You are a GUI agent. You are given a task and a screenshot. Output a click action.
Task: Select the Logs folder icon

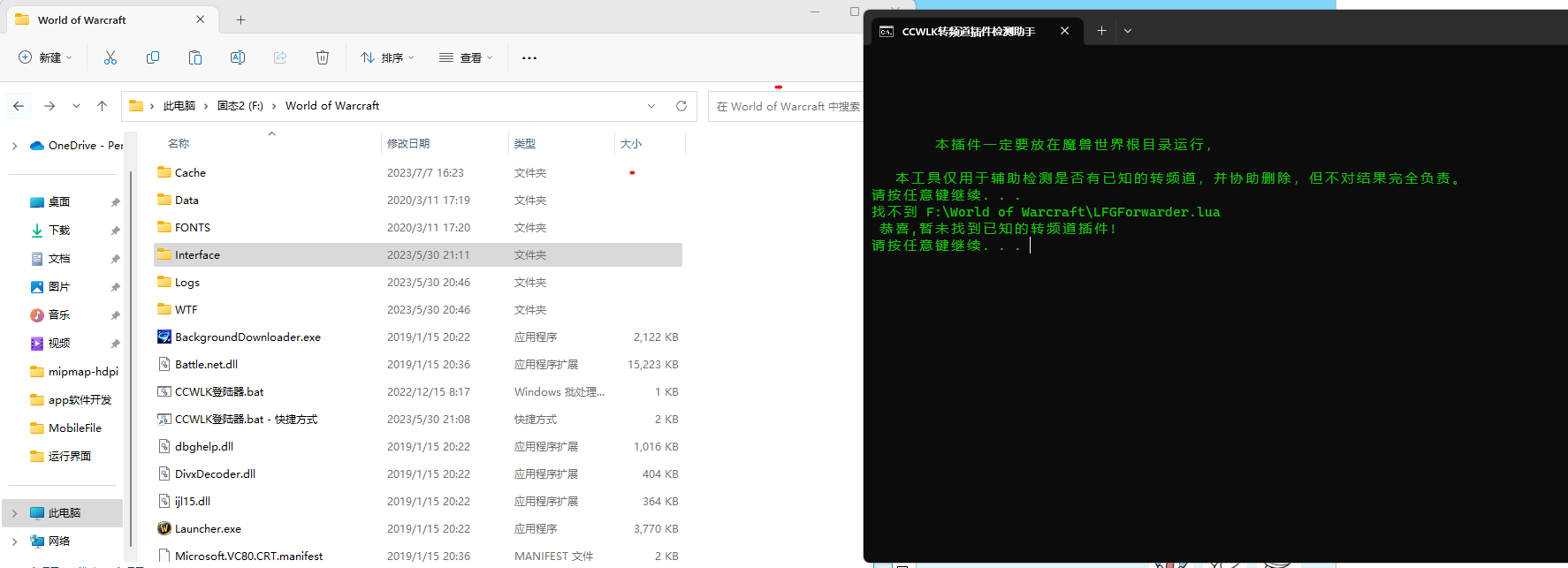[x=164, y=282]
